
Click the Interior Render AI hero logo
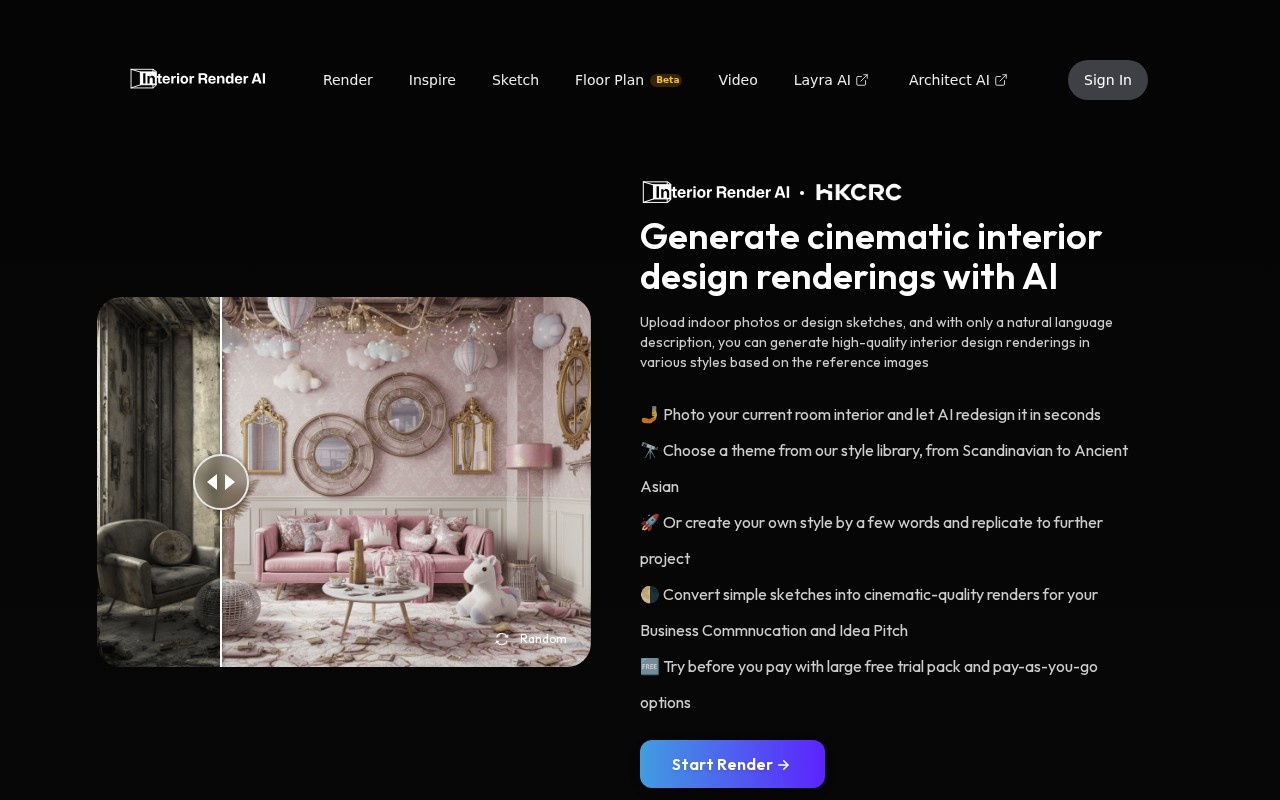pyautogui.click(x=716, y=192)
